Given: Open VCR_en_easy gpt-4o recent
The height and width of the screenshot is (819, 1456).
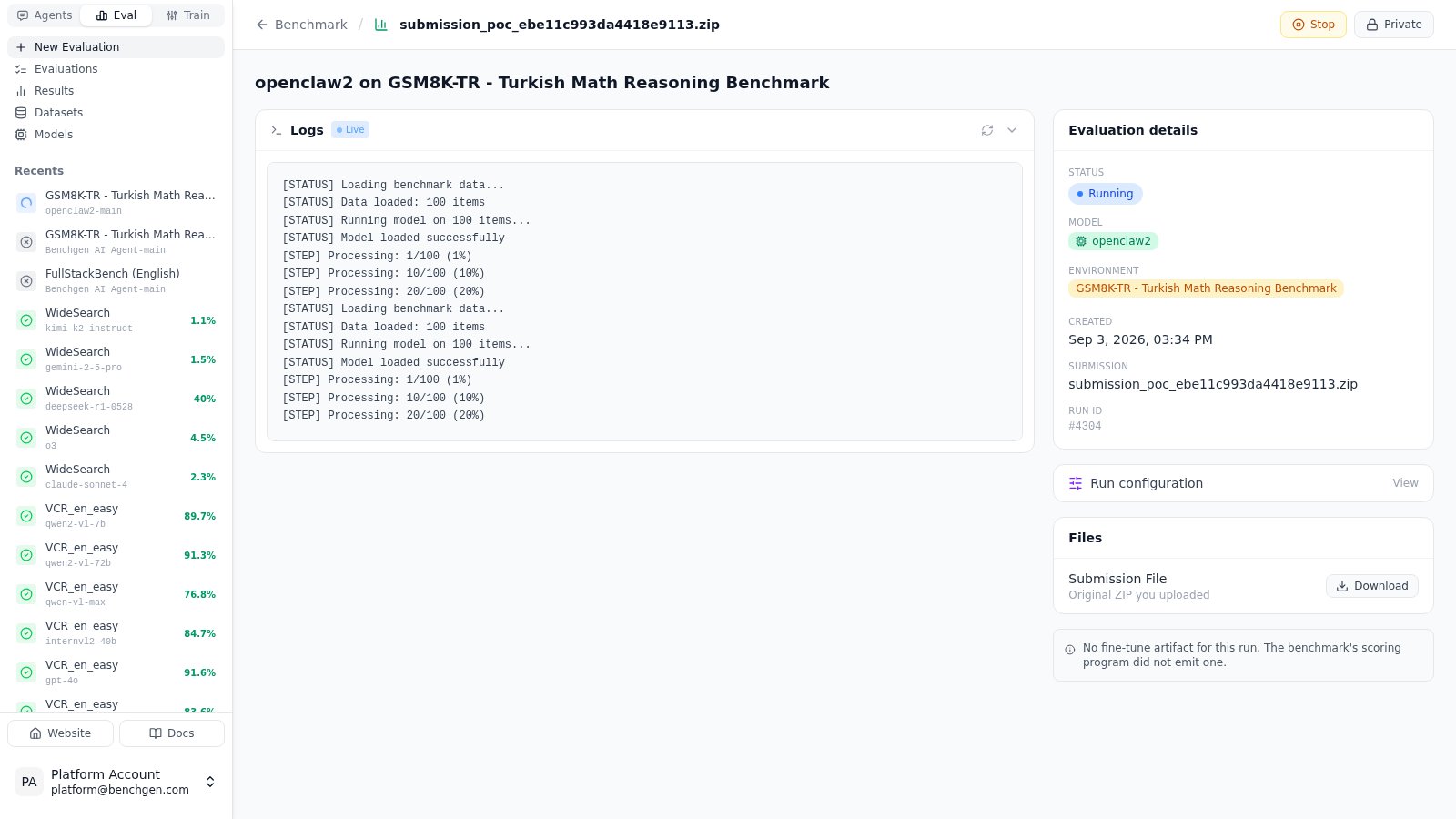Looking at the screenshot, I should 116,672.
